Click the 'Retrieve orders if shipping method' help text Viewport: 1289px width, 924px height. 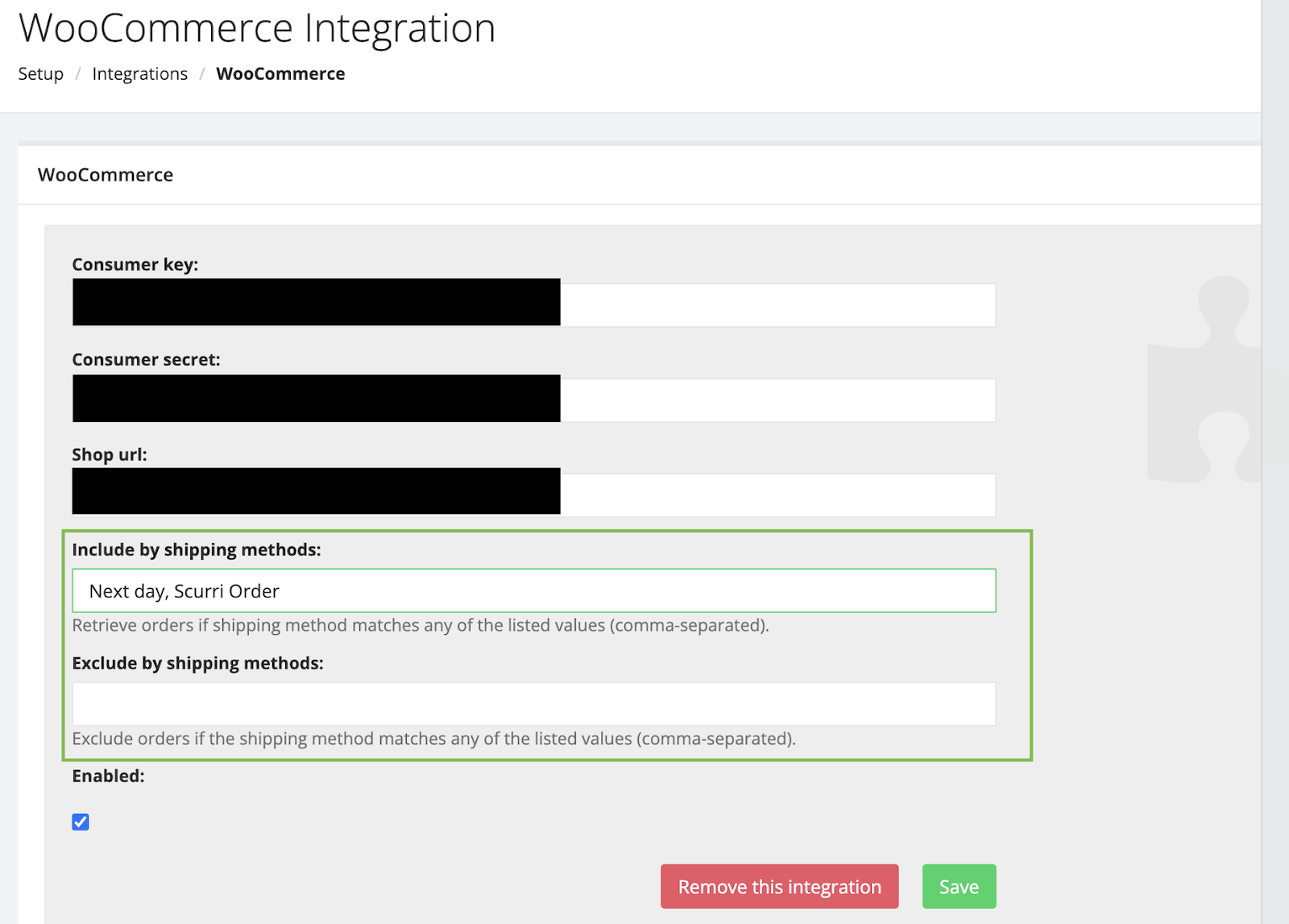tap(421, 625)
